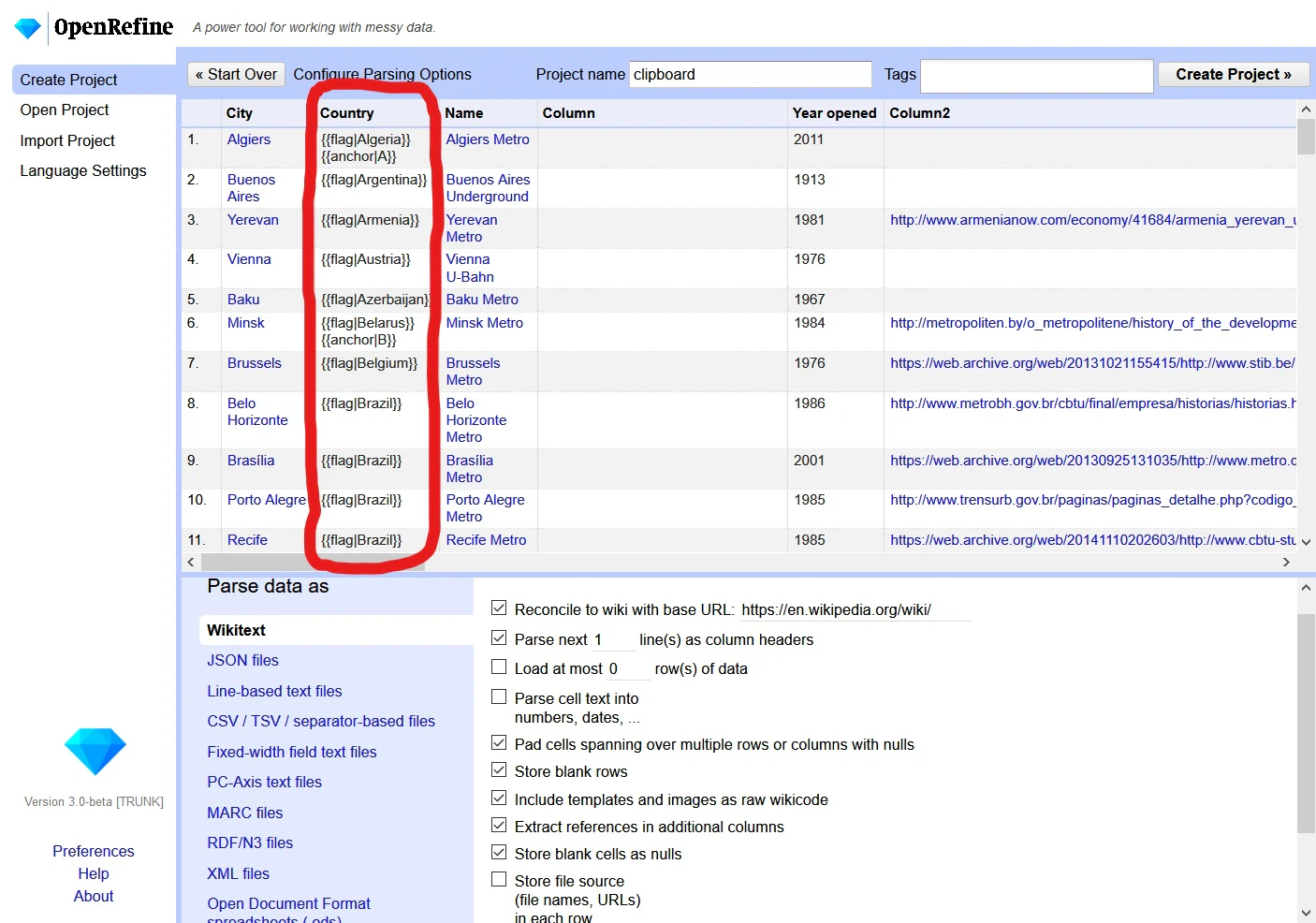The height and width of the screenshot is (923, 1316).
Task: Click the header lines count field
Action: point(612,639)
